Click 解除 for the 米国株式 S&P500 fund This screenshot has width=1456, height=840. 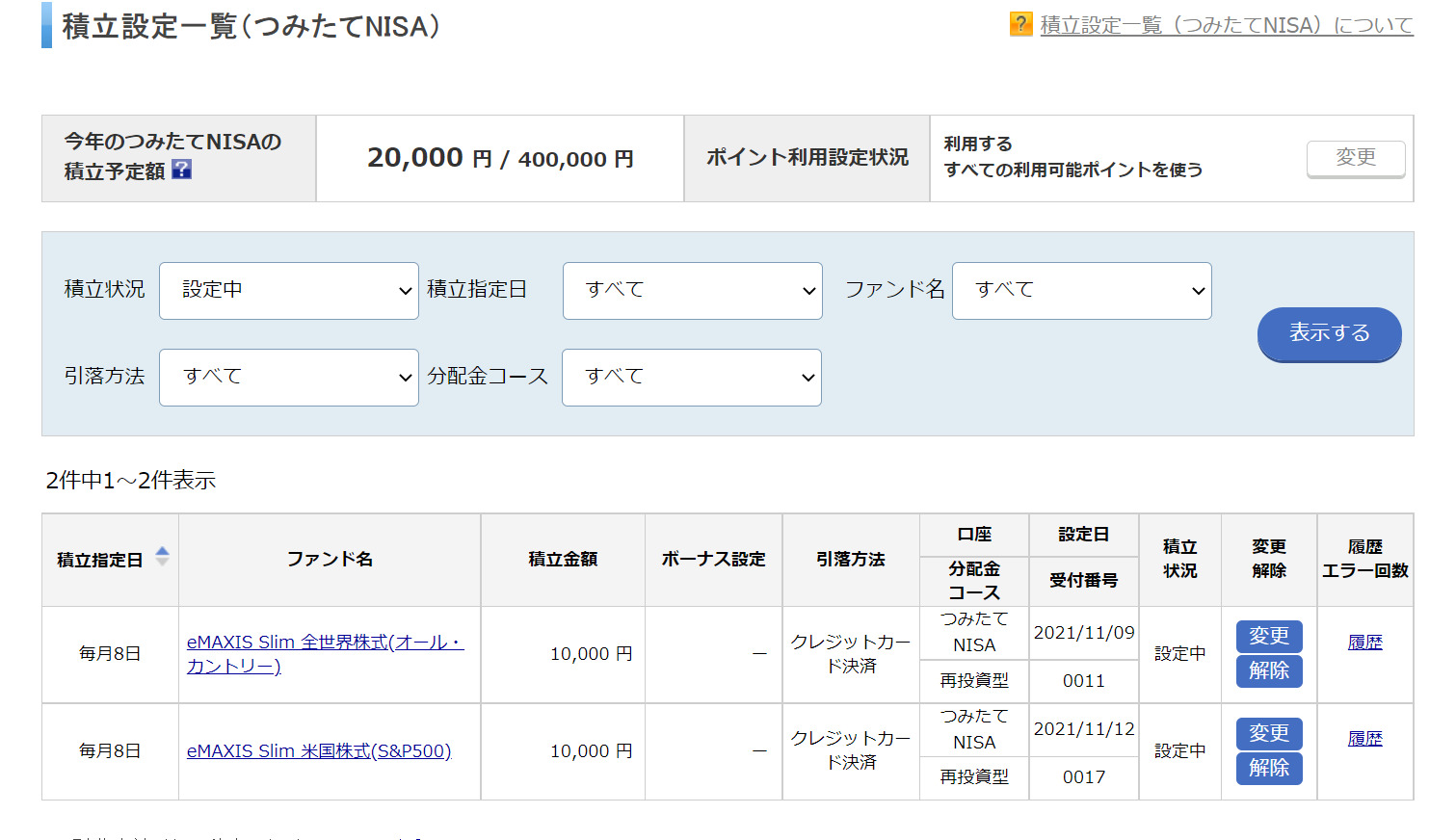(x=1268, y=768)
